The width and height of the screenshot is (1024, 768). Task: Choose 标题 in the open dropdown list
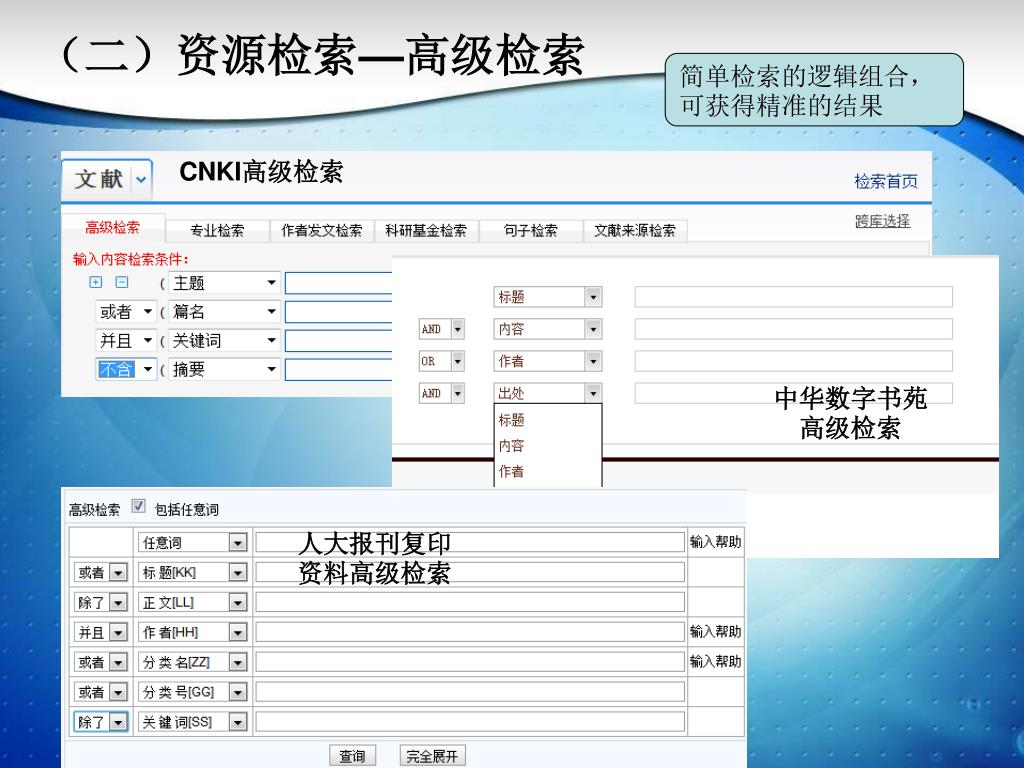pos(511,420)
